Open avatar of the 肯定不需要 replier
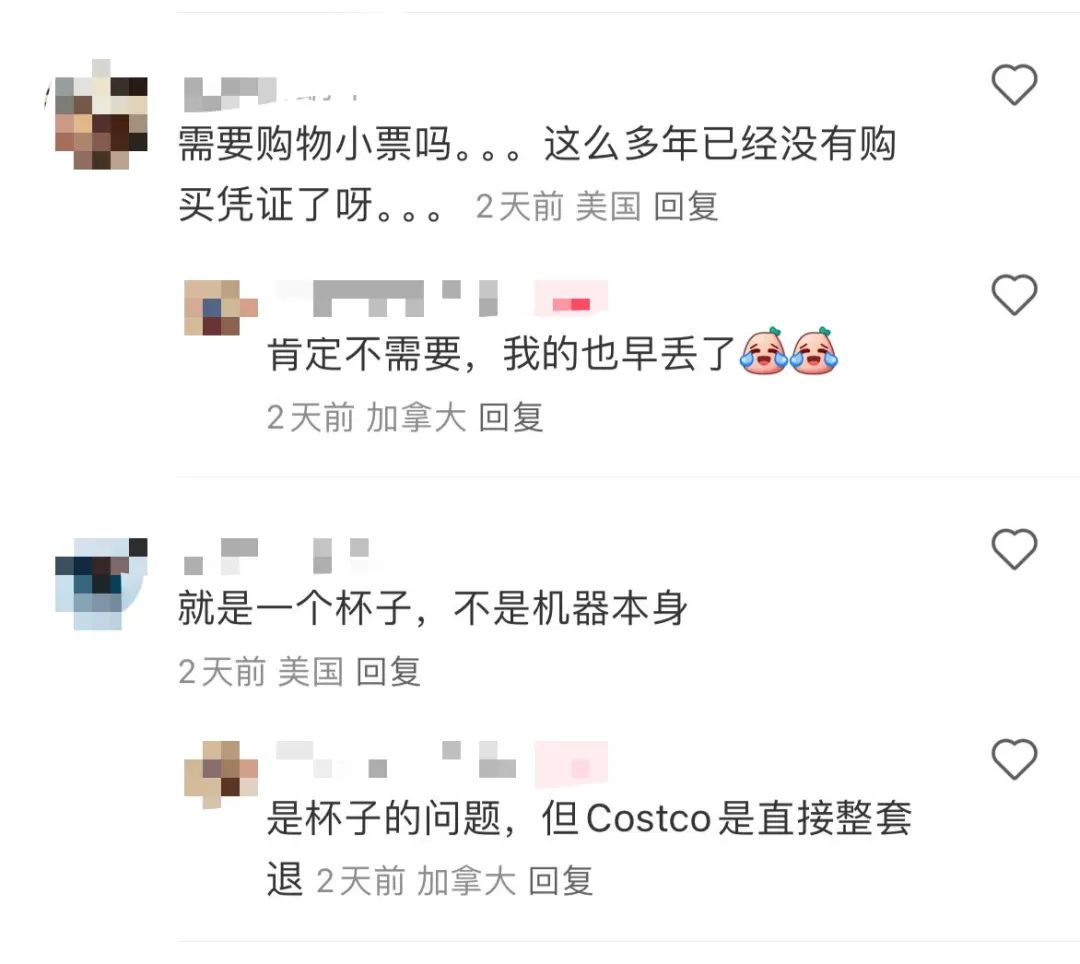The image size is (1080, 964). [x=220, y=307]
